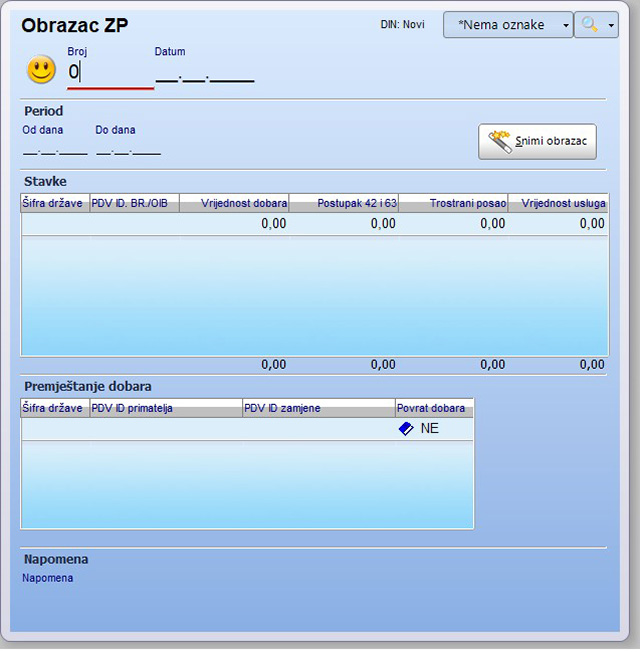Screen dimensions: 640x652
Task: Click the Trostrani posao column header
Action: tap(453, 203)
